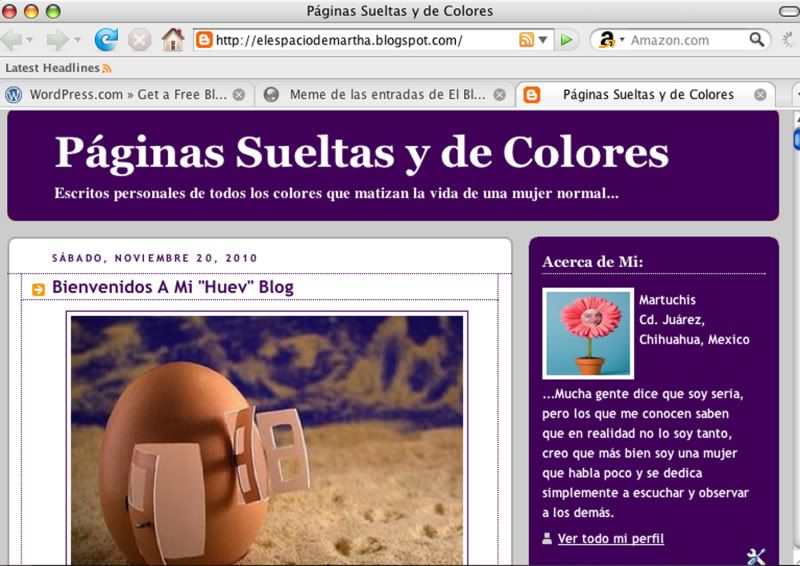Open the Bienvenidos A Mi "Huev" Blog post

[x=173, y=288]
